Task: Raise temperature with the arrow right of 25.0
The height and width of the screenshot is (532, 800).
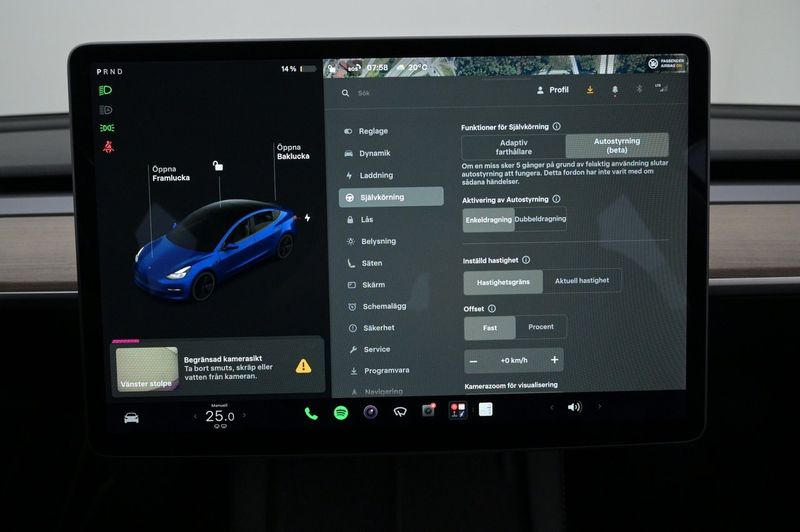Action: click(x=244, y=415)
